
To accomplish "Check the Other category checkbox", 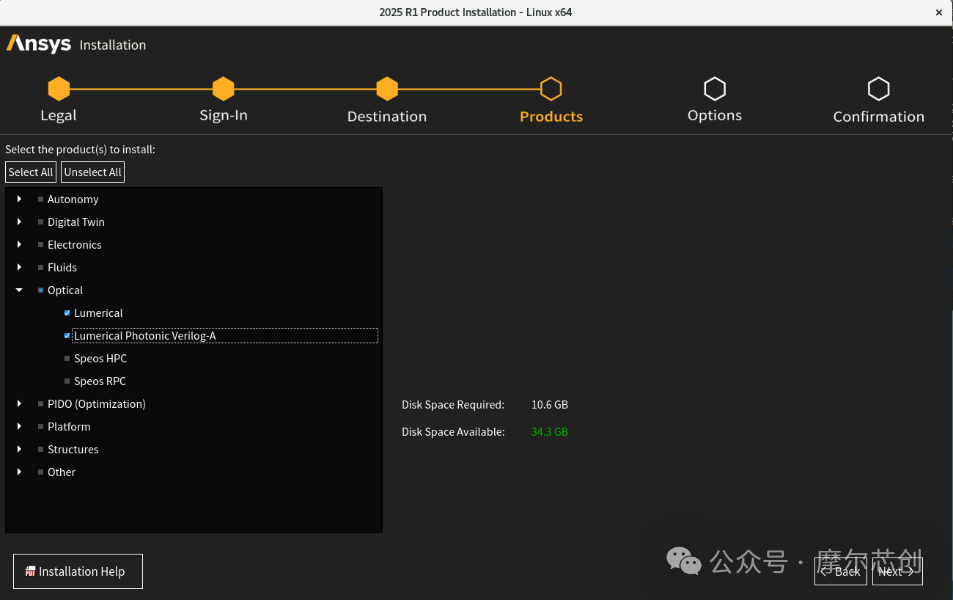I will (41, 472).
